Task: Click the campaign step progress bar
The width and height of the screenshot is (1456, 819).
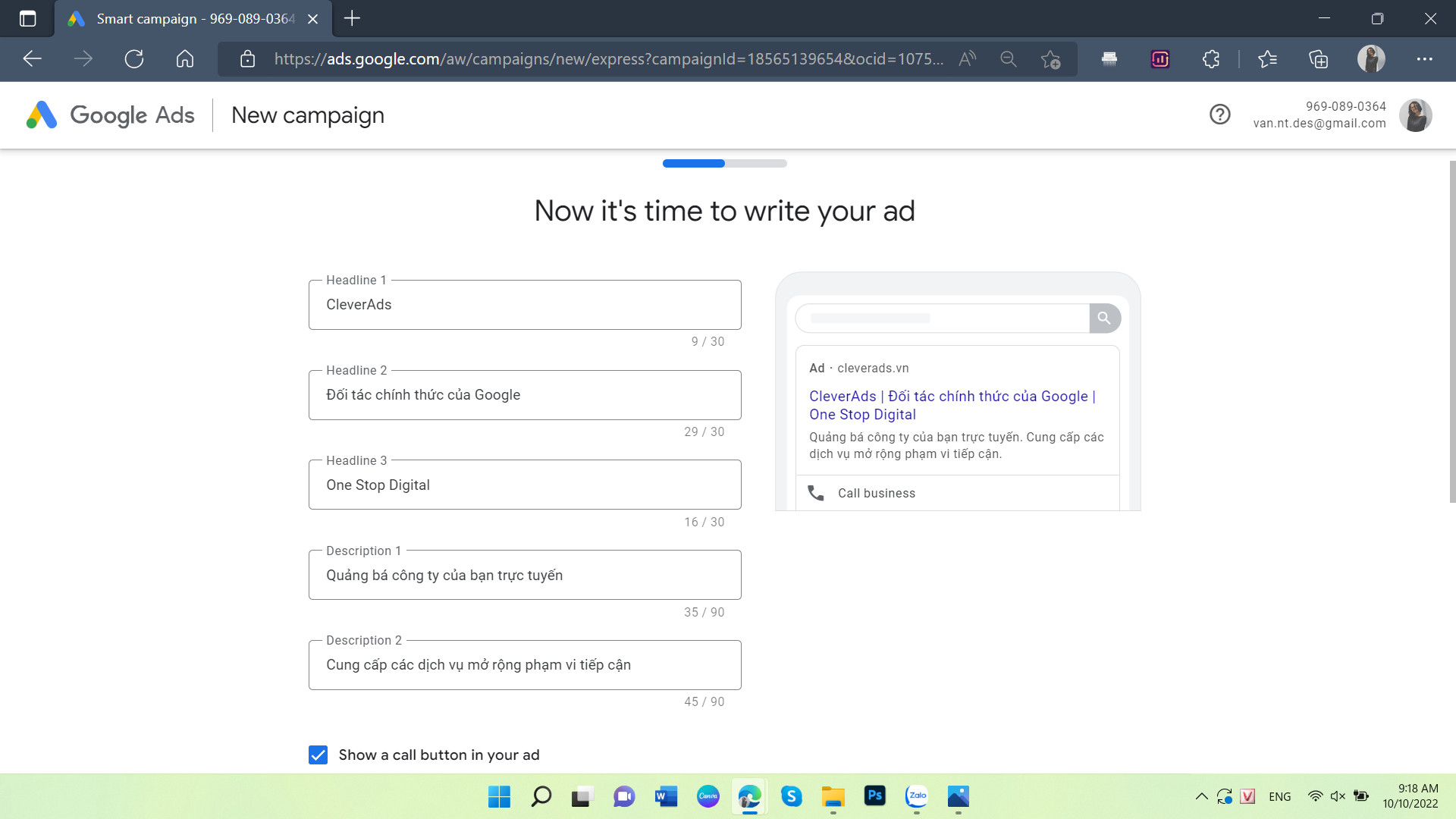Action: (x=725, y=163)
